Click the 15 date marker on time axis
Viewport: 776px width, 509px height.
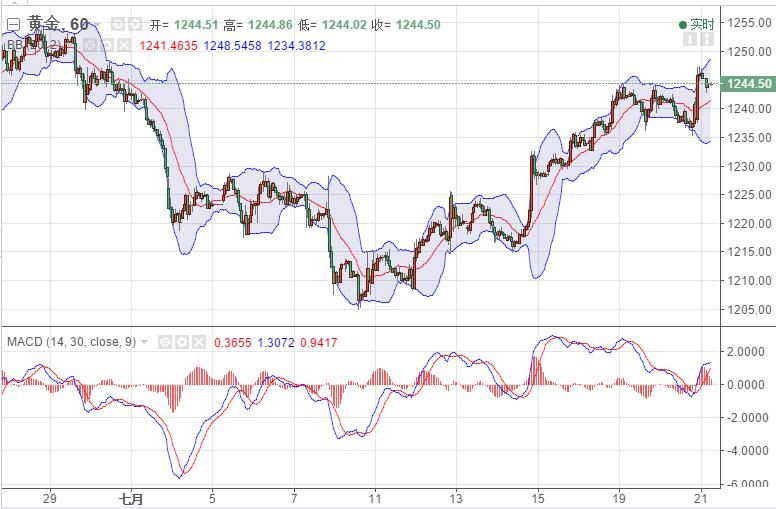tap(537, 497)
